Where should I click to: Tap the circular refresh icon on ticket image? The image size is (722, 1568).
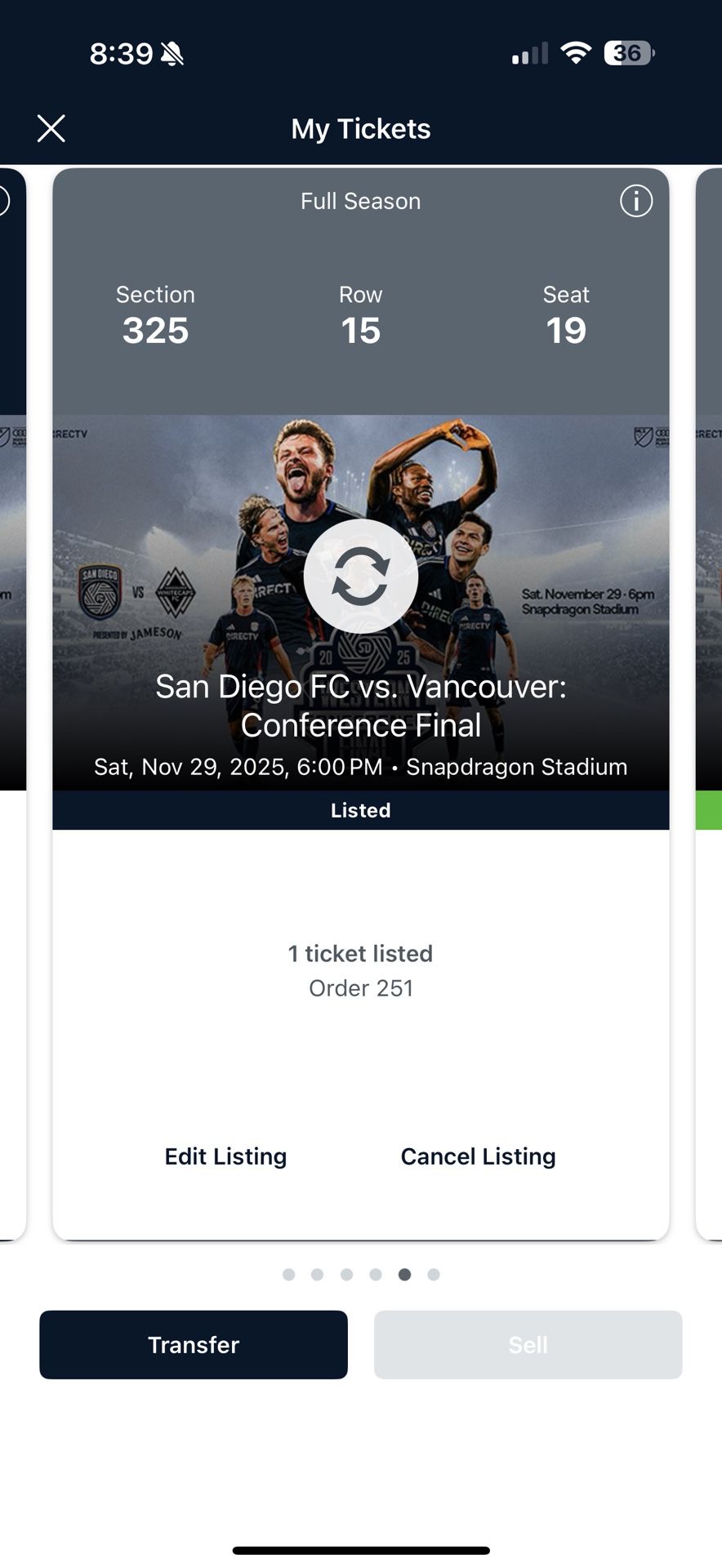[x=360, y=576]
